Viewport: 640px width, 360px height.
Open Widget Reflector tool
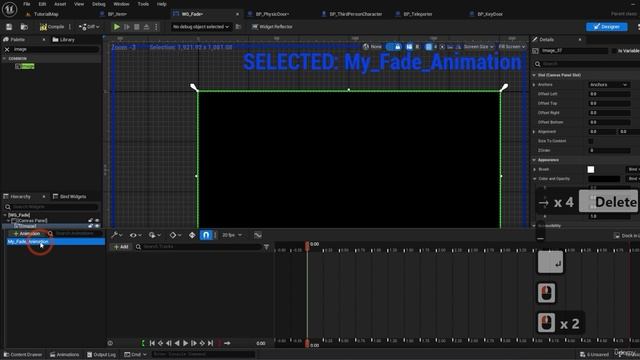(272, 27)
